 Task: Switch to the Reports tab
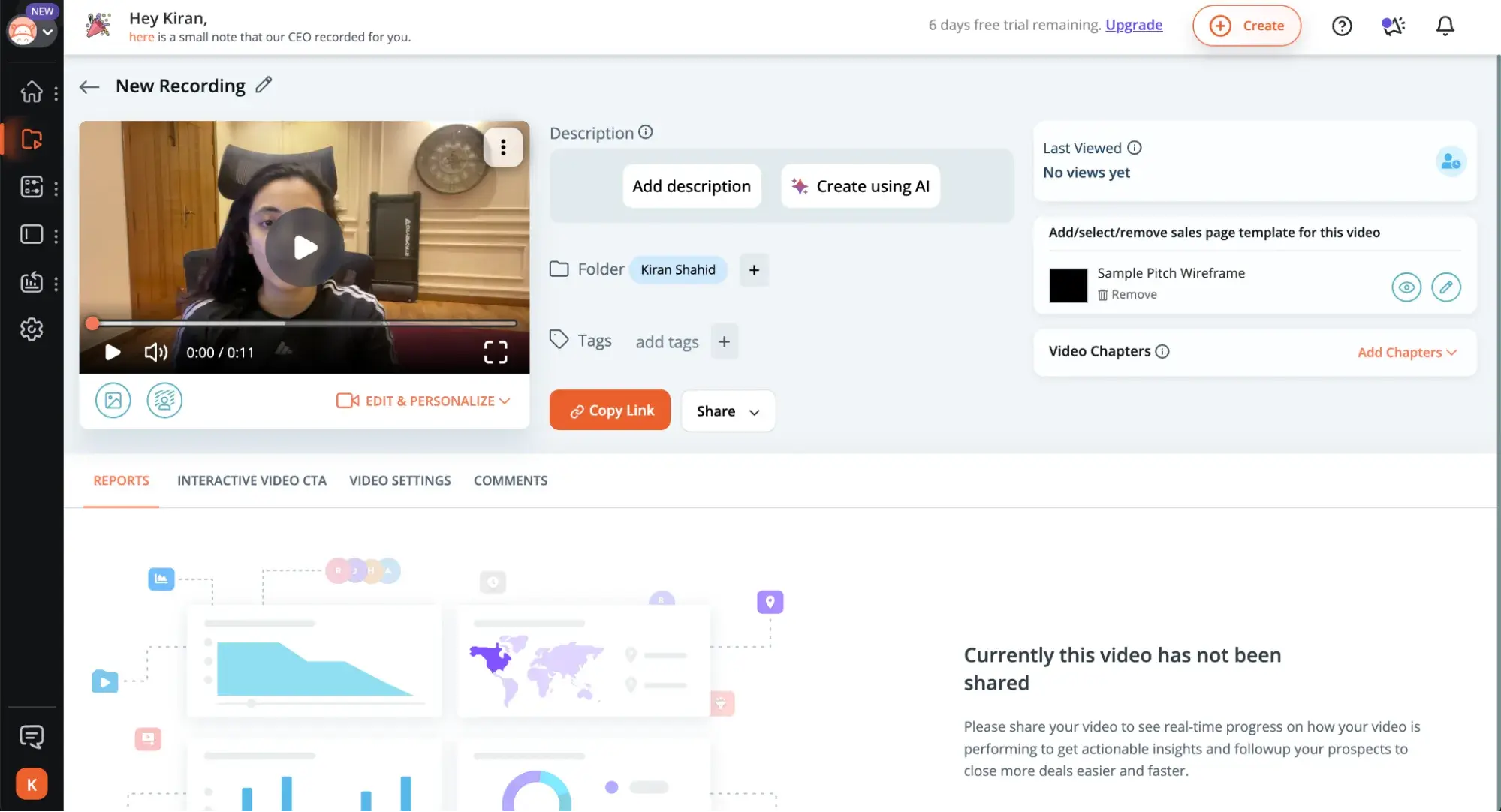click(121, 481)
